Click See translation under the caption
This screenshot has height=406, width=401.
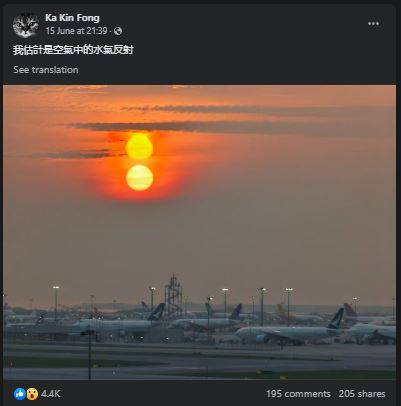pos(46,70)
